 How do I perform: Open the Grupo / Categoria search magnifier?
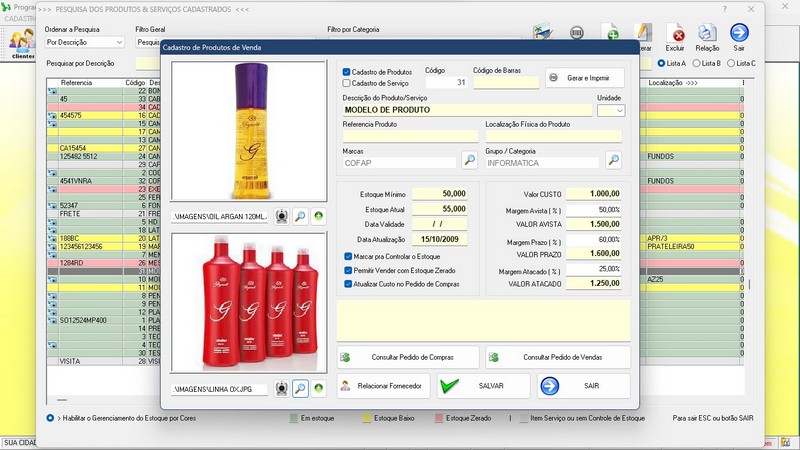click(614, 160)
